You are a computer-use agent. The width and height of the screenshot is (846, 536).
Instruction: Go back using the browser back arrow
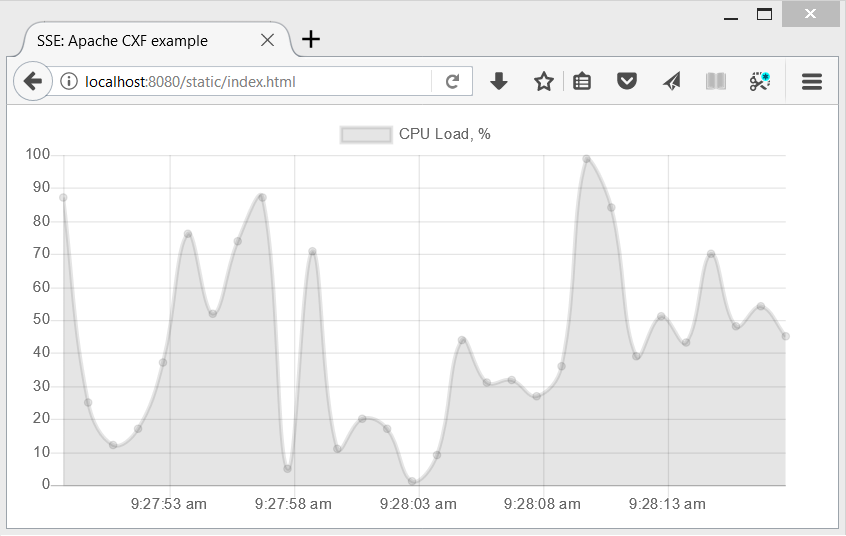(32, 82)
